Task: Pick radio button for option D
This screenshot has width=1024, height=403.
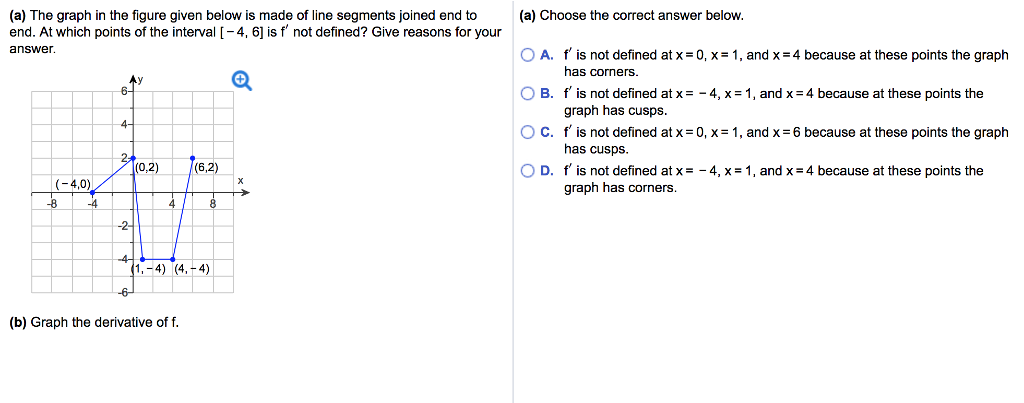Action: (x=527, y=171)
